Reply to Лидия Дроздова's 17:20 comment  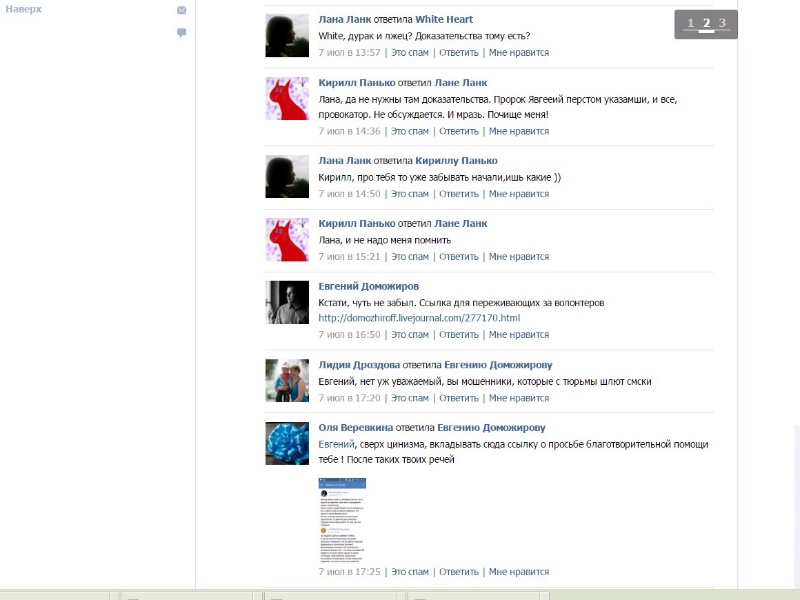click(x=459, y=398)
